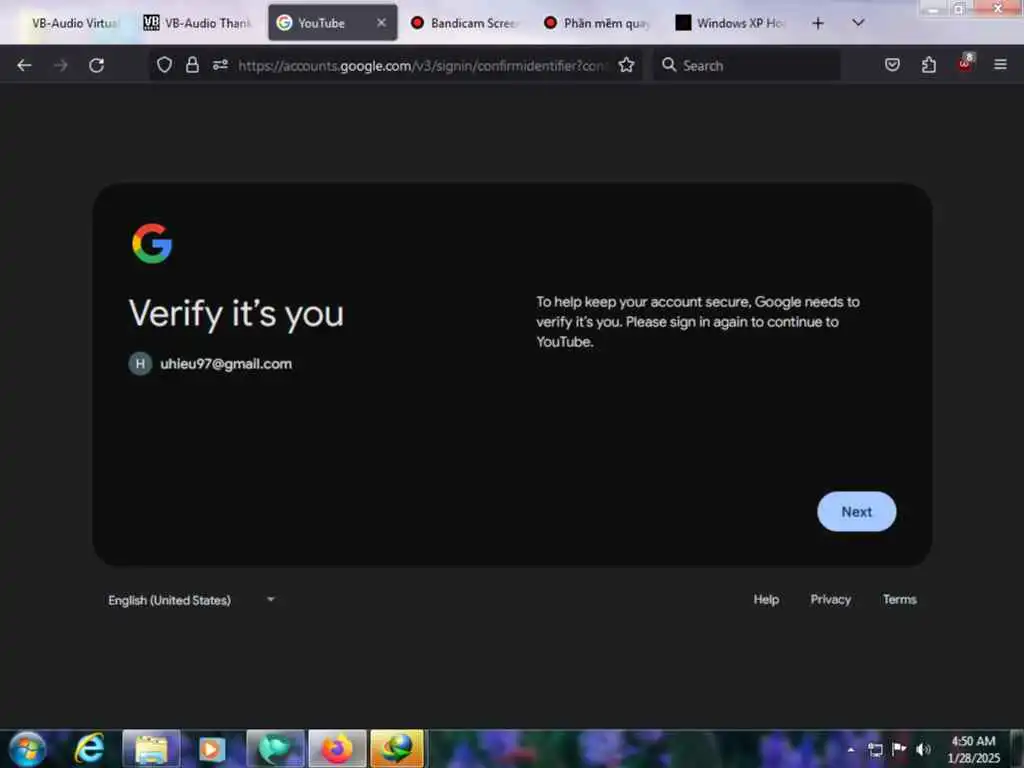The width and height of the screenshot is (1024, 768).
Task: Click the H account avatar
Action: point(140,364)
